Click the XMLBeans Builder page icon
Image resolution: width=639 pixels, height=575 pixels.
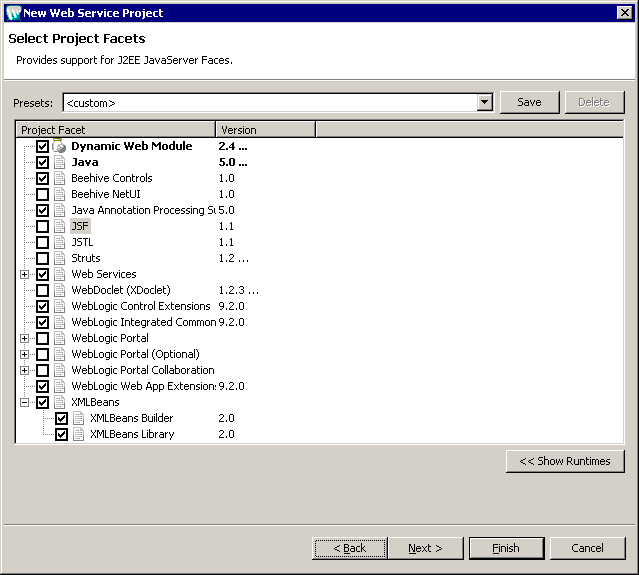click(78, 418)
